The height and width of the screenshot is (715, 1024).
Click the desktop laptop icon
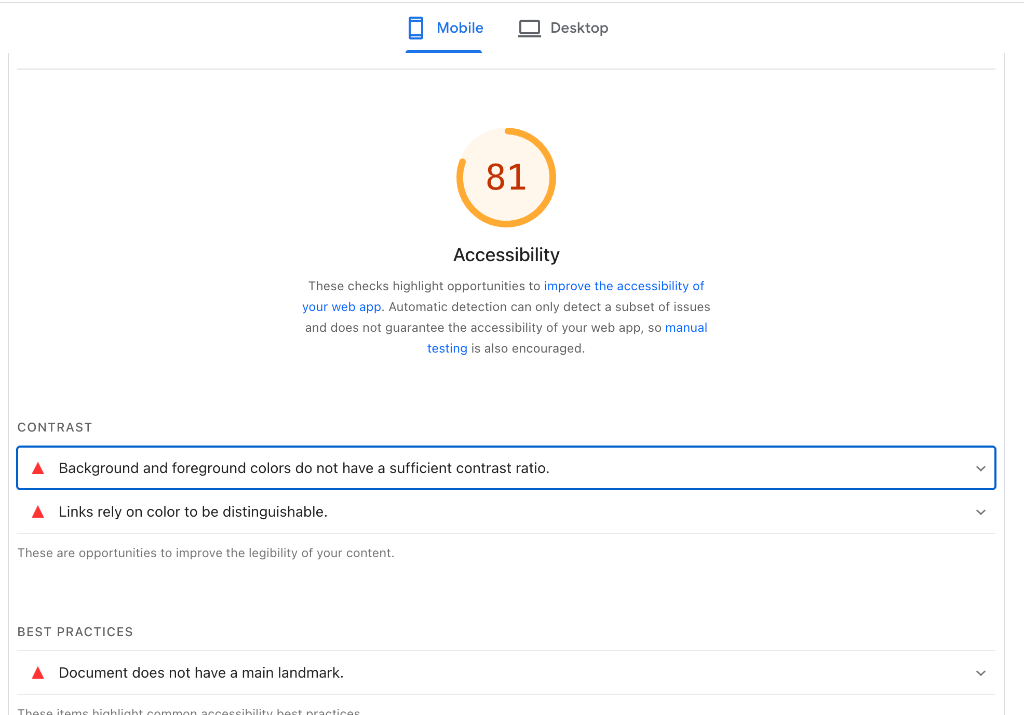(529, 28)
